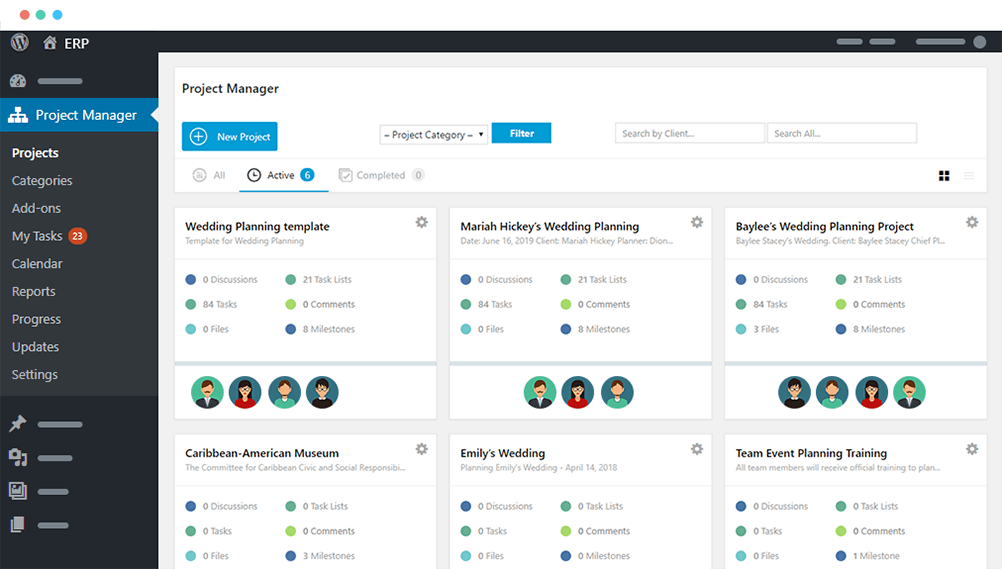Click the plus icon on New Project
This screenshot has width=1002, height=569.
pyautogui.click(x=199, y=137)
